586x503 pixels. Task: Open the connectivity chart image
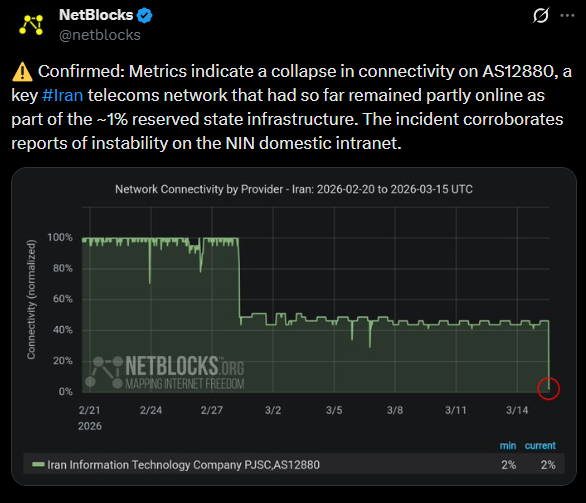pyautogui.click(x=294, y=326)
